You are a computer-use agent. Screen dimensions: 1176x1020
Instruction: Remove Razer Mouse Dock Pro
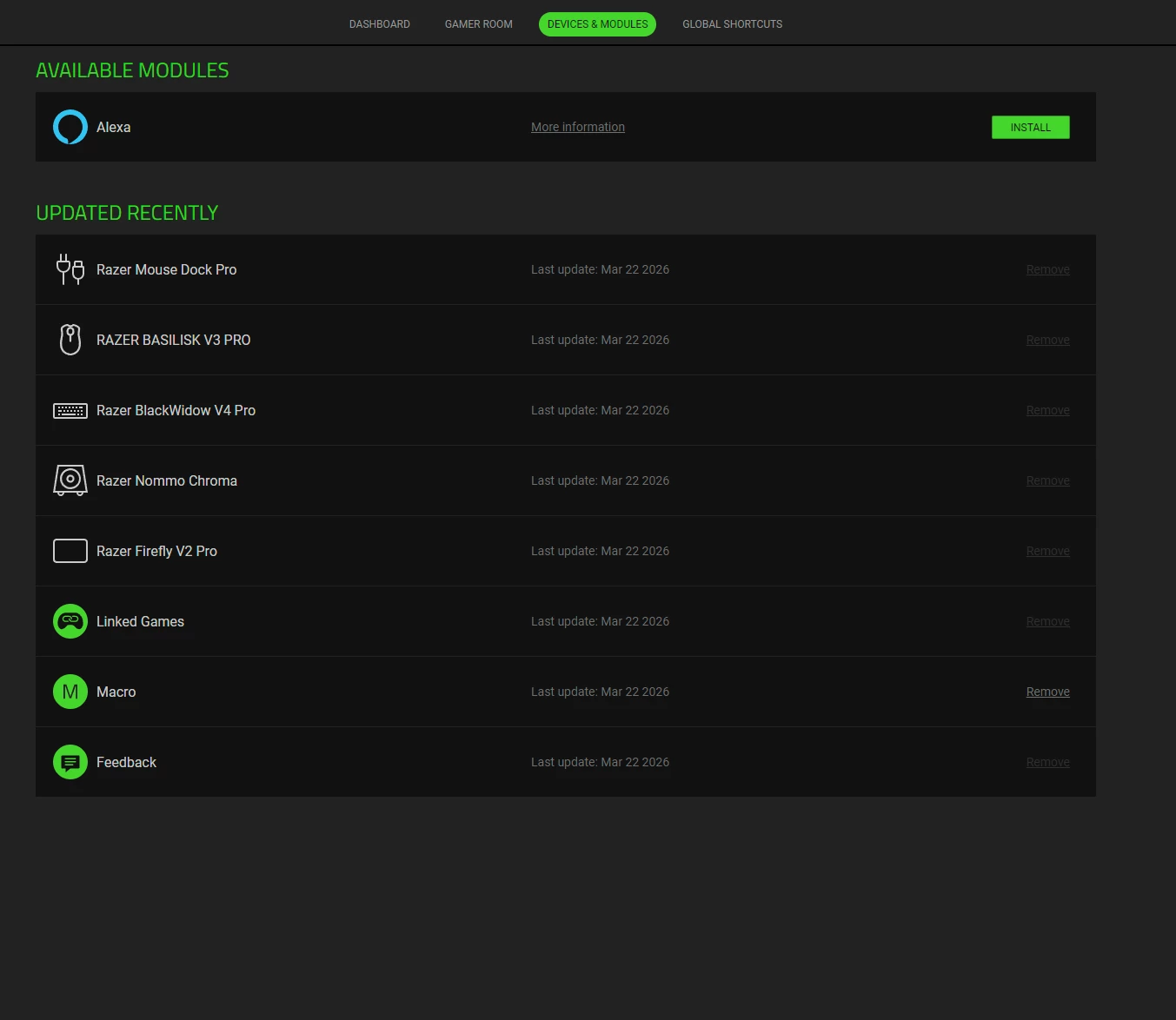click(x=1048, y=269)
